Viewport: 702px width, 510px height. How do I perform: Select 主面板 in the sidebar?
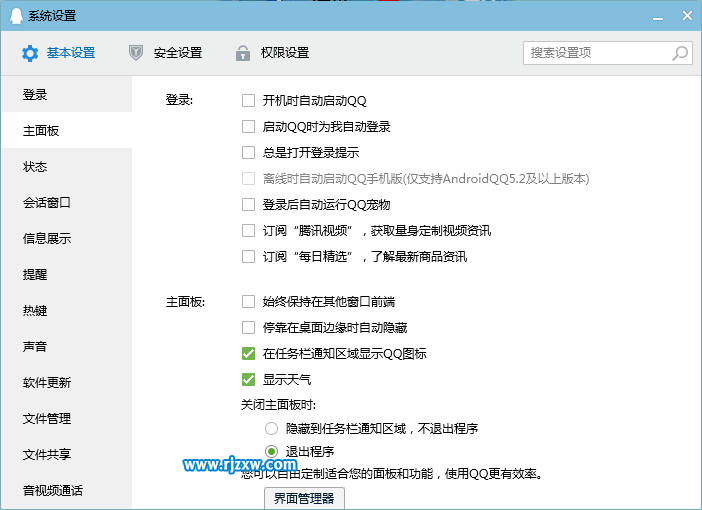click(x=67, y=130)
